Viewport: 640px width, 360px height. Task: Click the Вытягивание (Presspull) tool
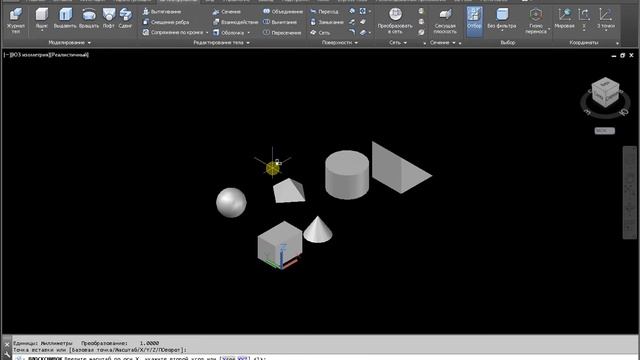[162, 12]
